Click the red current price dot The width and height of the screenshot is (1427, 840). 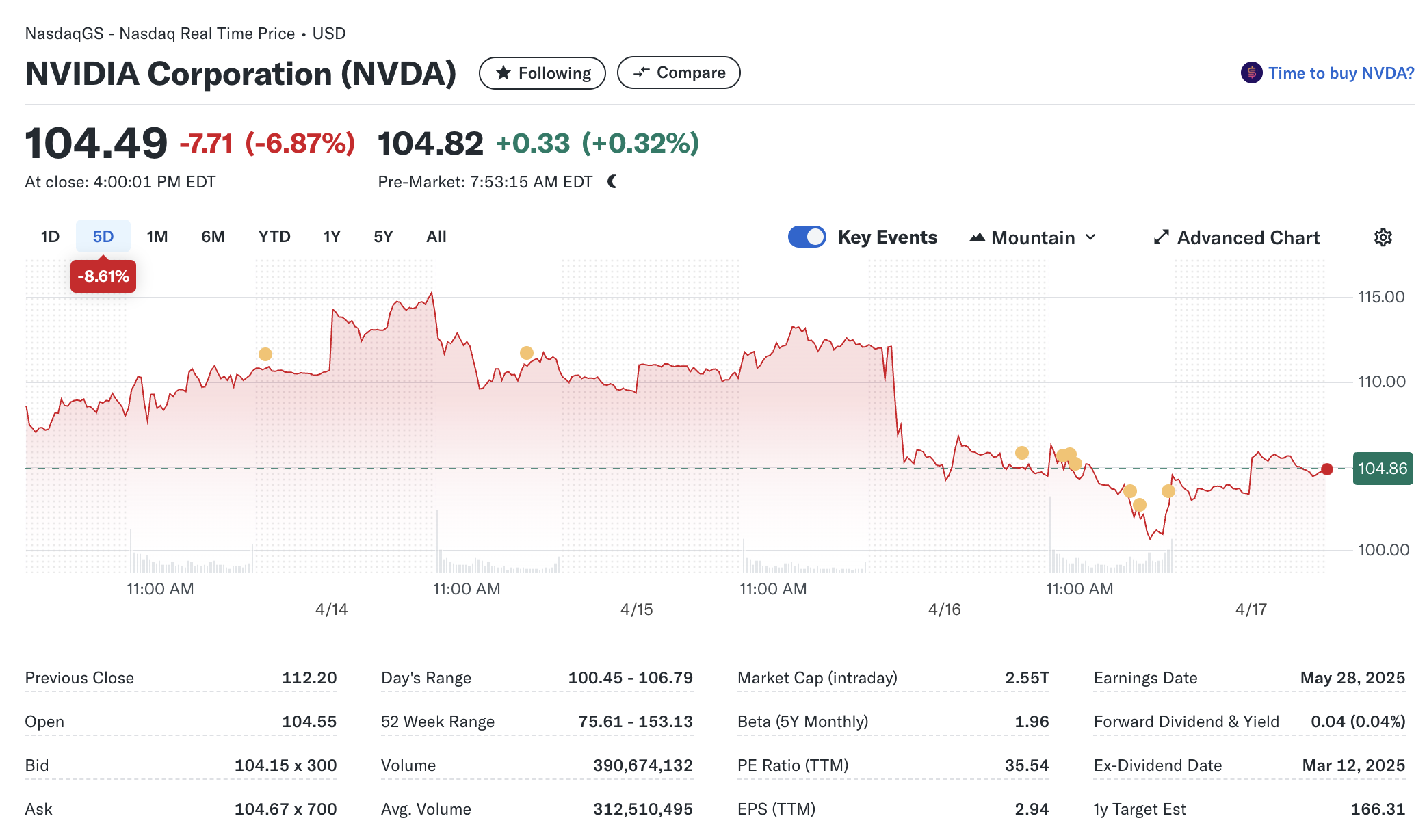1327,469
